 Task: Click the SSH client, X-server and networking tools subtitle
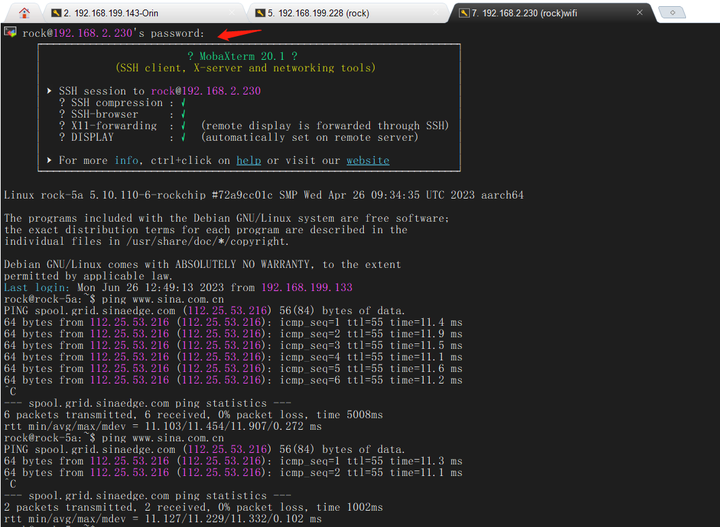[x=246, y=68]
